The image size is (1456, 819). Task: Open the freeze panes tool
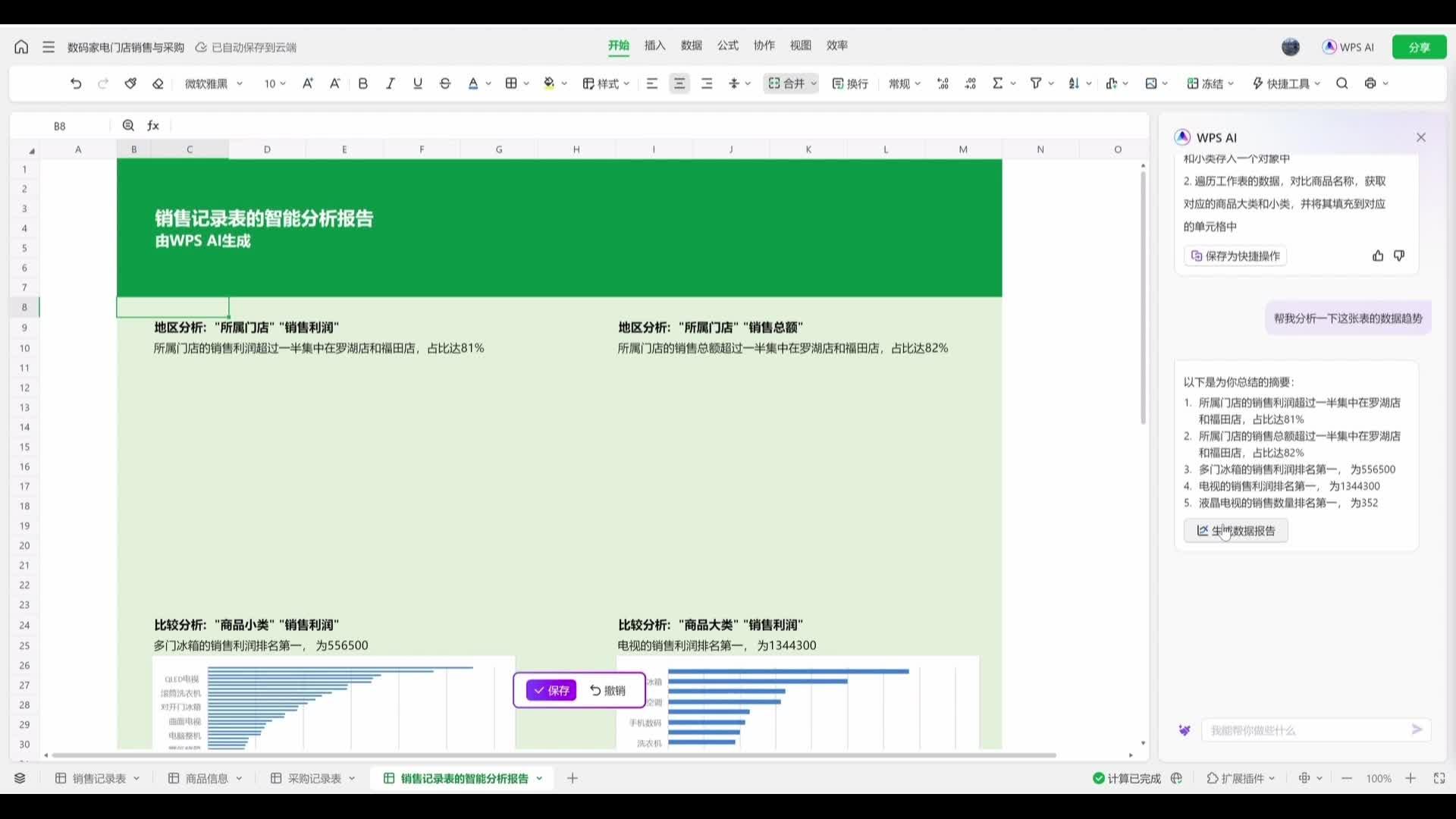tap(1209, 83)
